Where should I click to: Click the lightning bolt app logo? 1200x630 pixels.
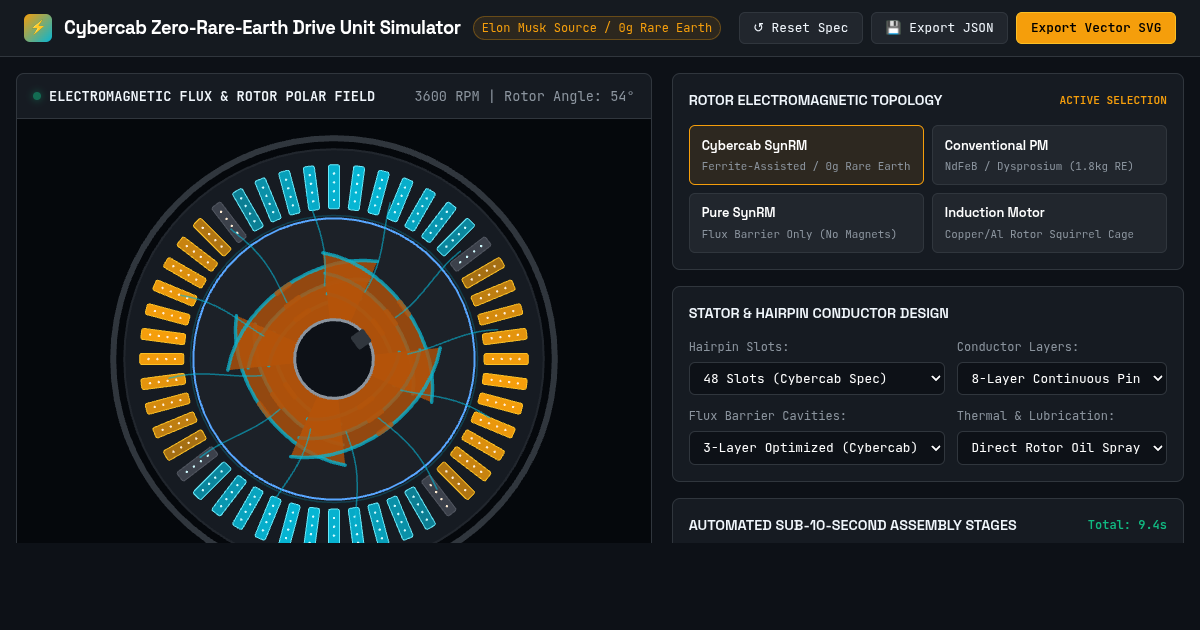38,28
